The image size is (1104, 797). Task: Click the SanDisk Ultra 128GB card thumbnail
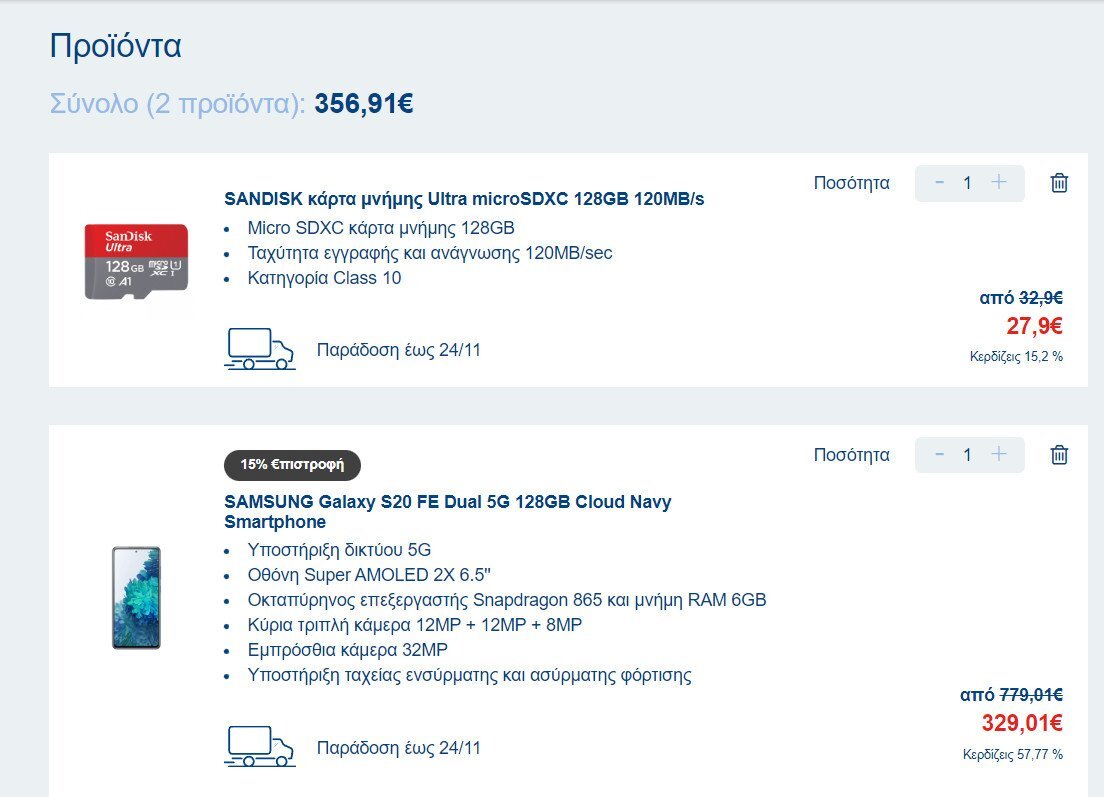tap(136, 261)
